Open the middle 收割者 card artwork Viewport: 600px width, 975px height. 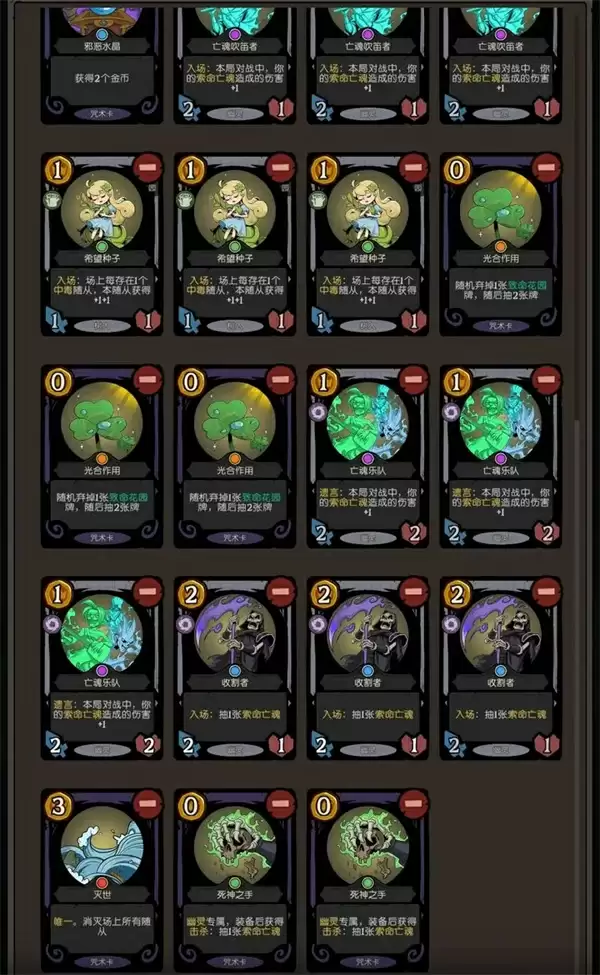click(368, 635)
